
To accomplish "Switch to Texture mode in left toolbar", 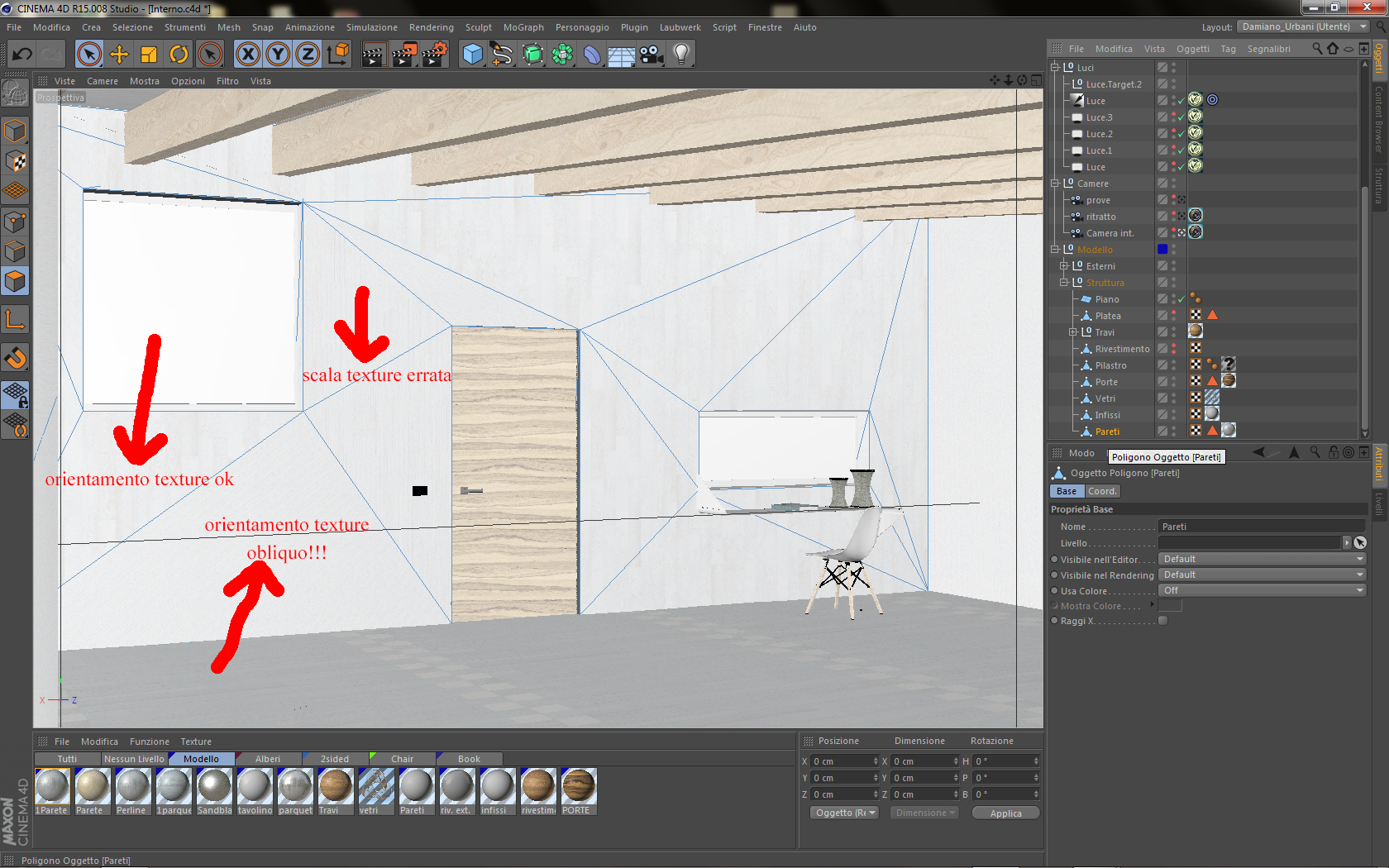I will coord(15,161).
